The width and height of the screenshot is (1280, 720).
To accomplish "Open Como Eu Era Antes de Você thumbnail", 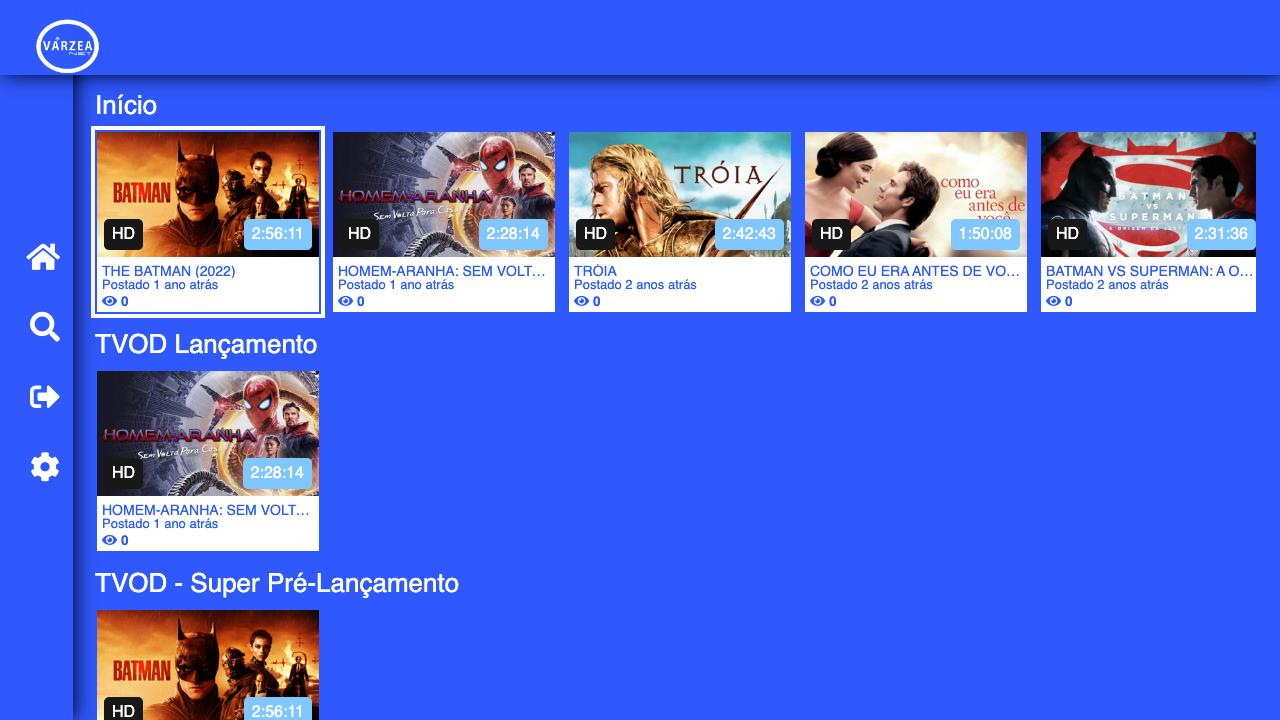I will coord(916,194).
